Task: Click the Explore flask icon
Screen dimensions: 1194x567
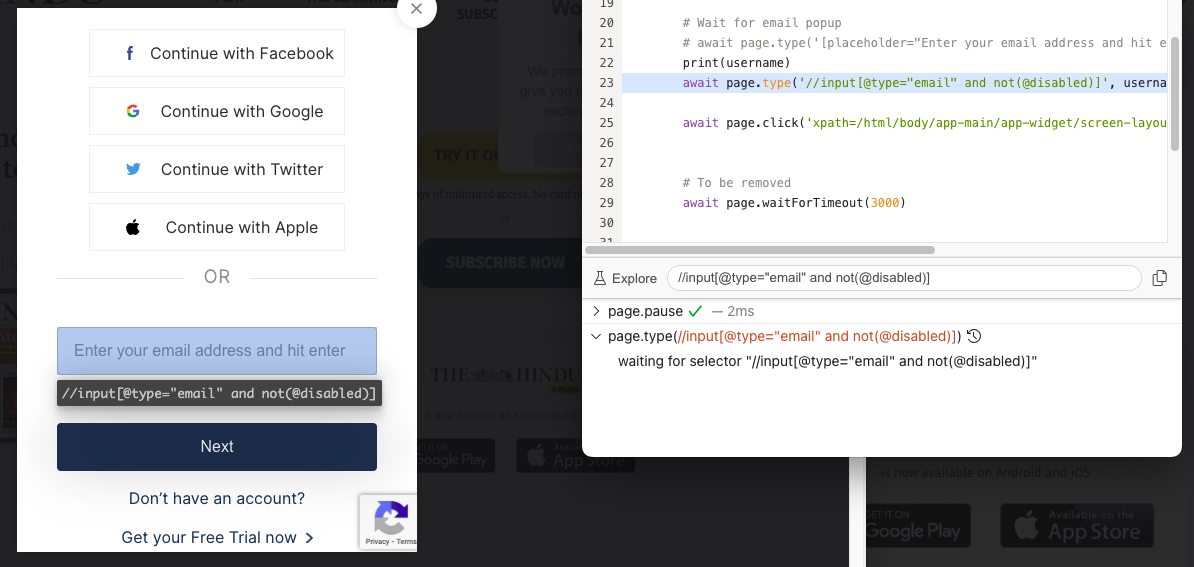Action: 599,278
